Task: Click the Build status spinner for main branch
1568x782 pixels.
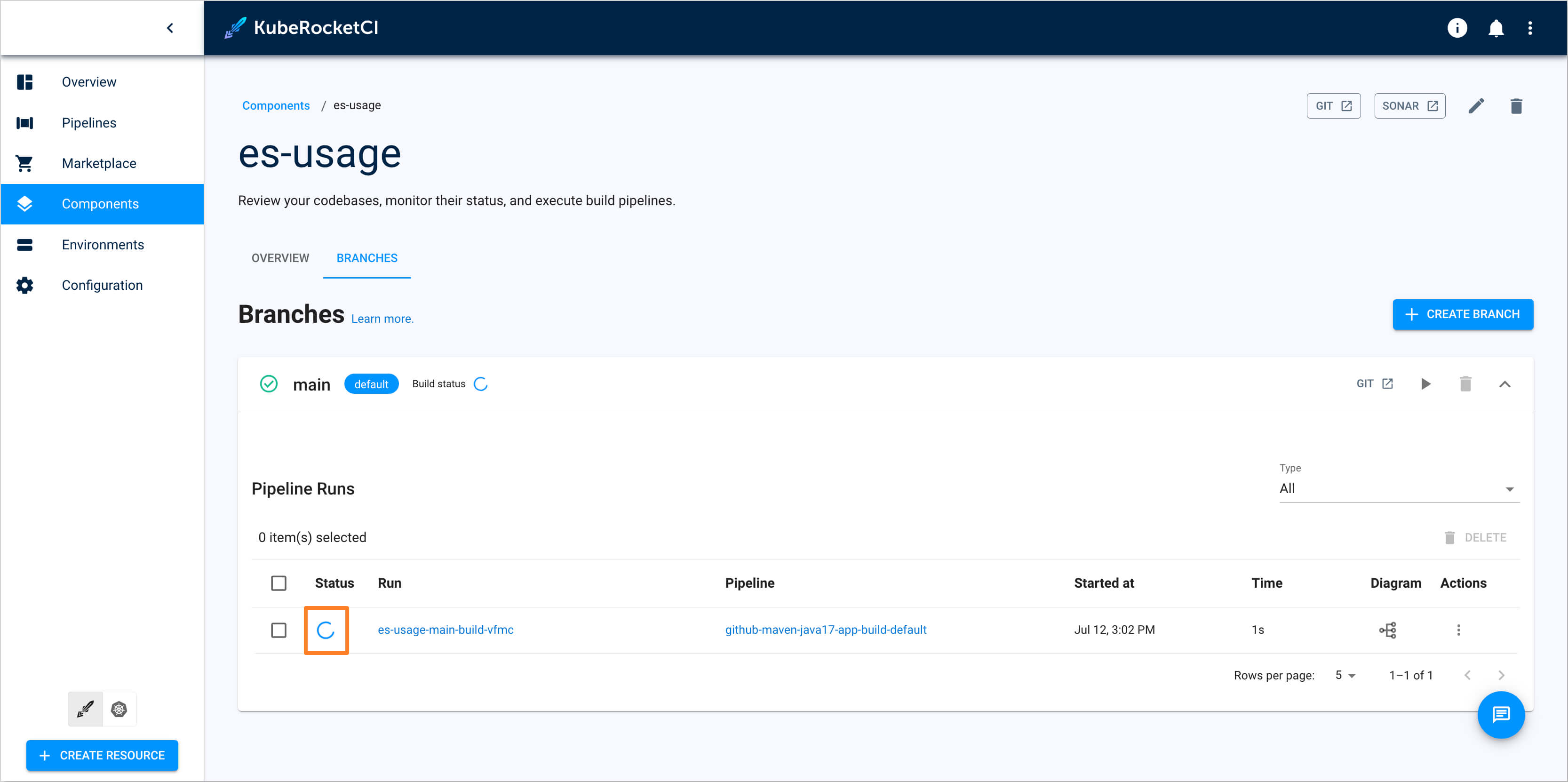Action: 481,383
